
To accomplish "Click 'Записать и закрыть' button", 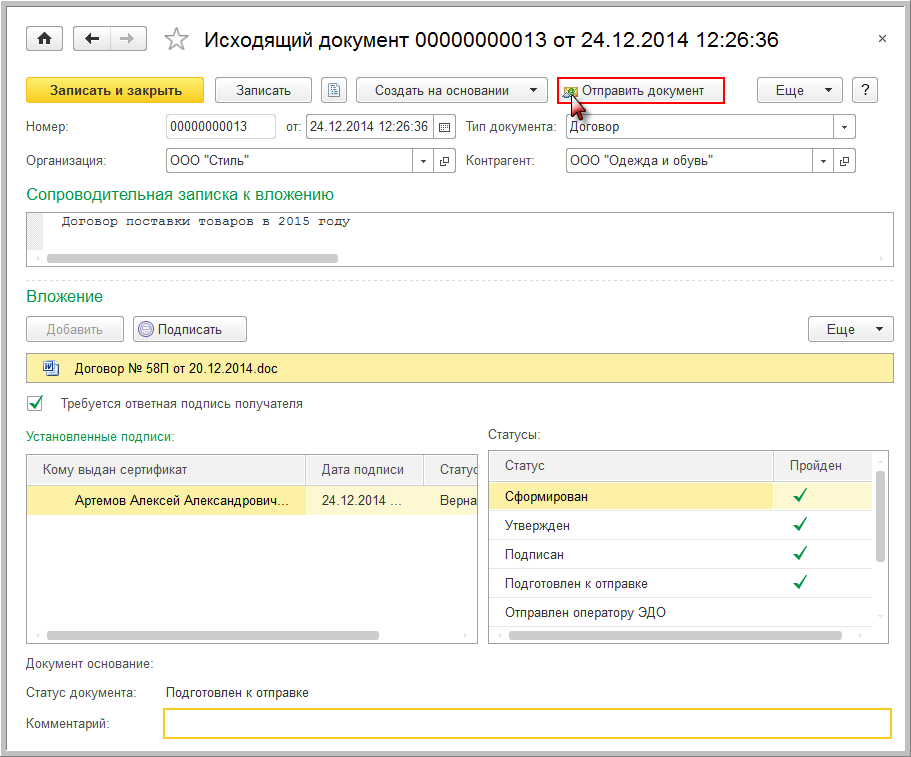I will [115, 90].
